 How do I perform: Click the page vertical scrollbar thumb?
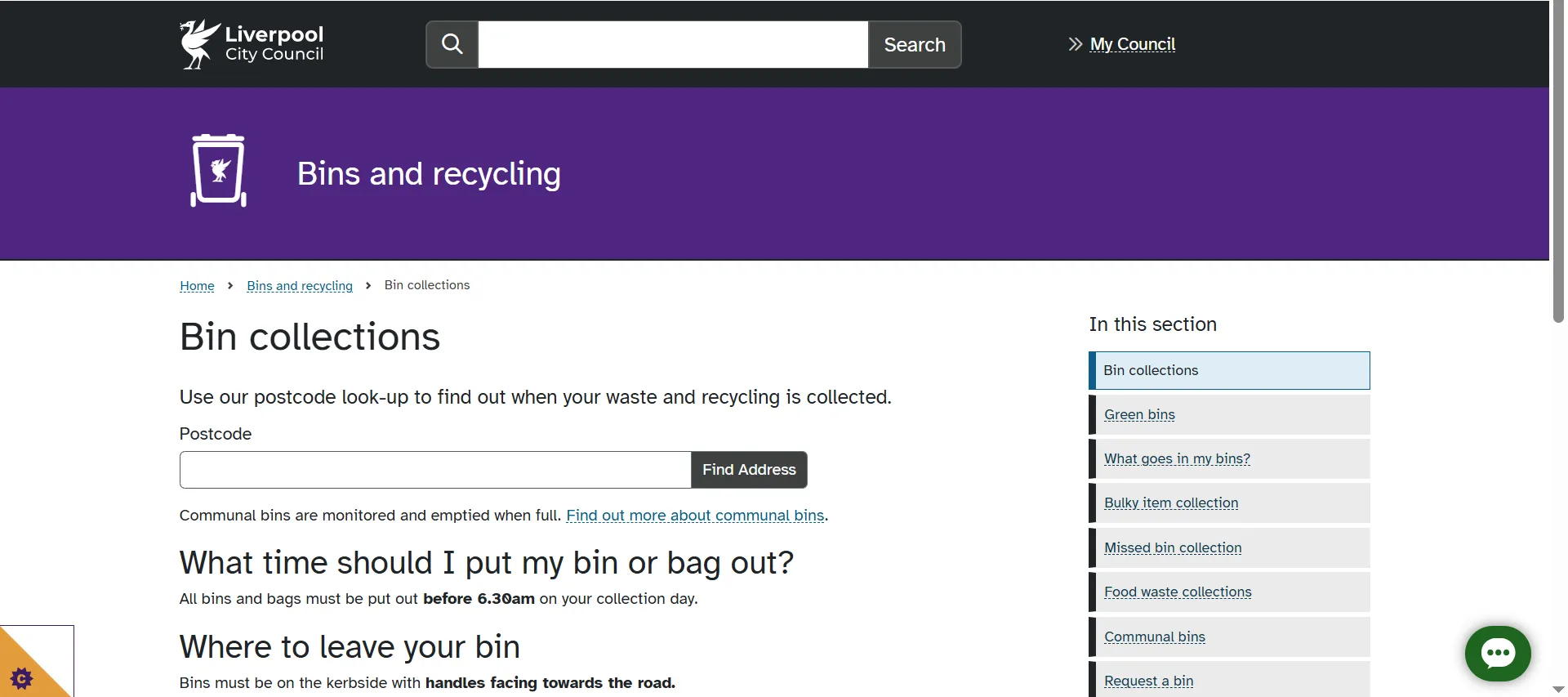(1558, 161)
